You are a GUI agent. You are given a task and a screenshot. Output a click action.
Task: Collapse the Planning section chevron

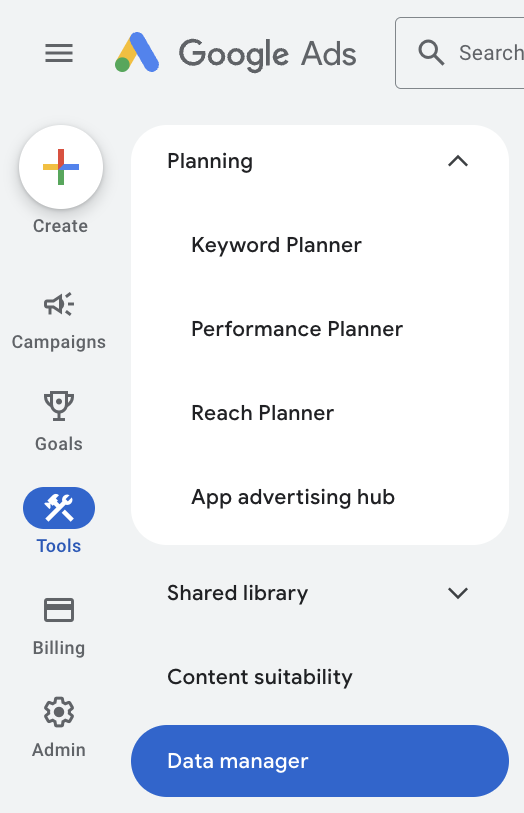click(x=458, y=161)
